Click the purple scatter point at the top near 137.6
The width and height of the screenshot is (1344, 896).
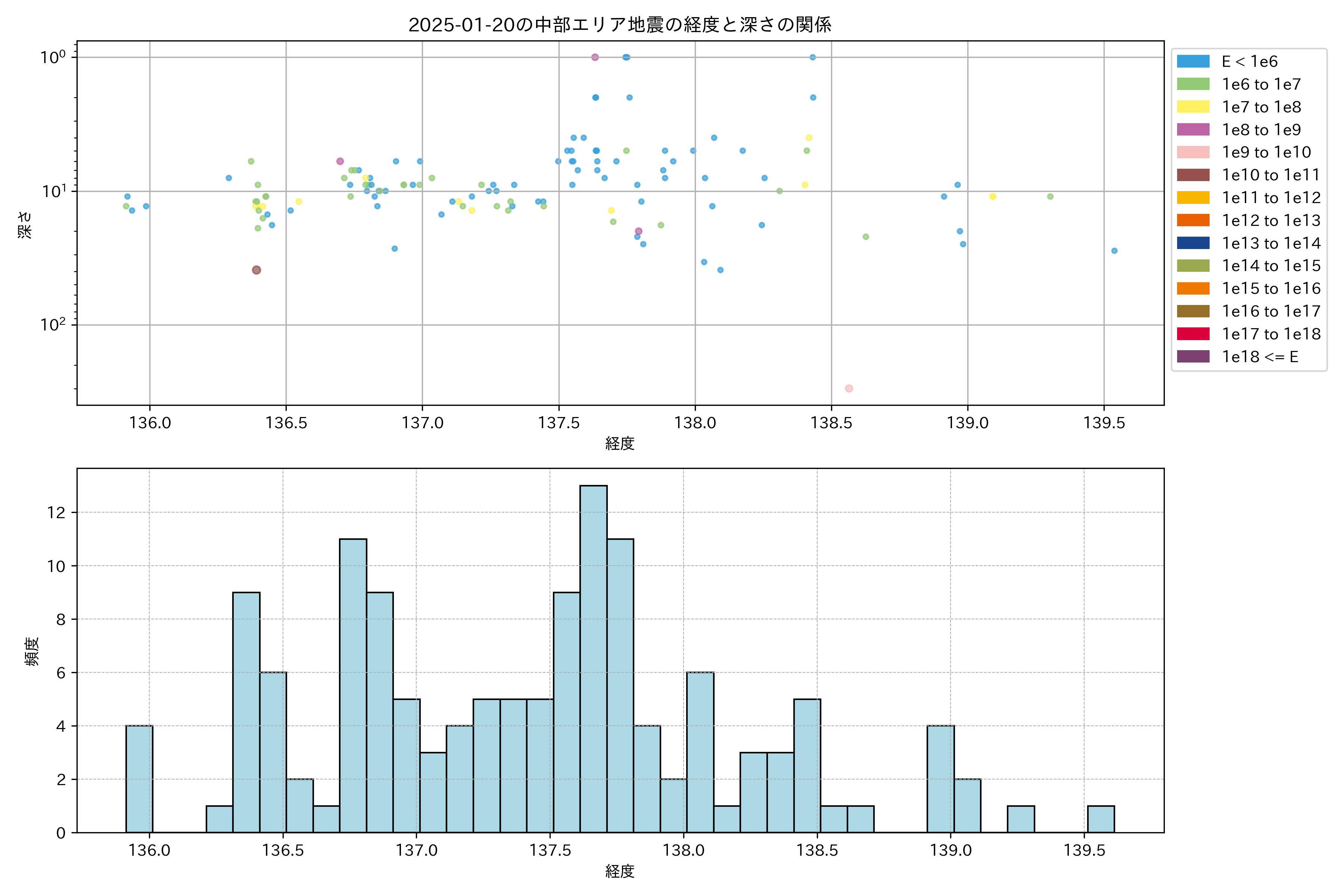click(x=595, y=57)
